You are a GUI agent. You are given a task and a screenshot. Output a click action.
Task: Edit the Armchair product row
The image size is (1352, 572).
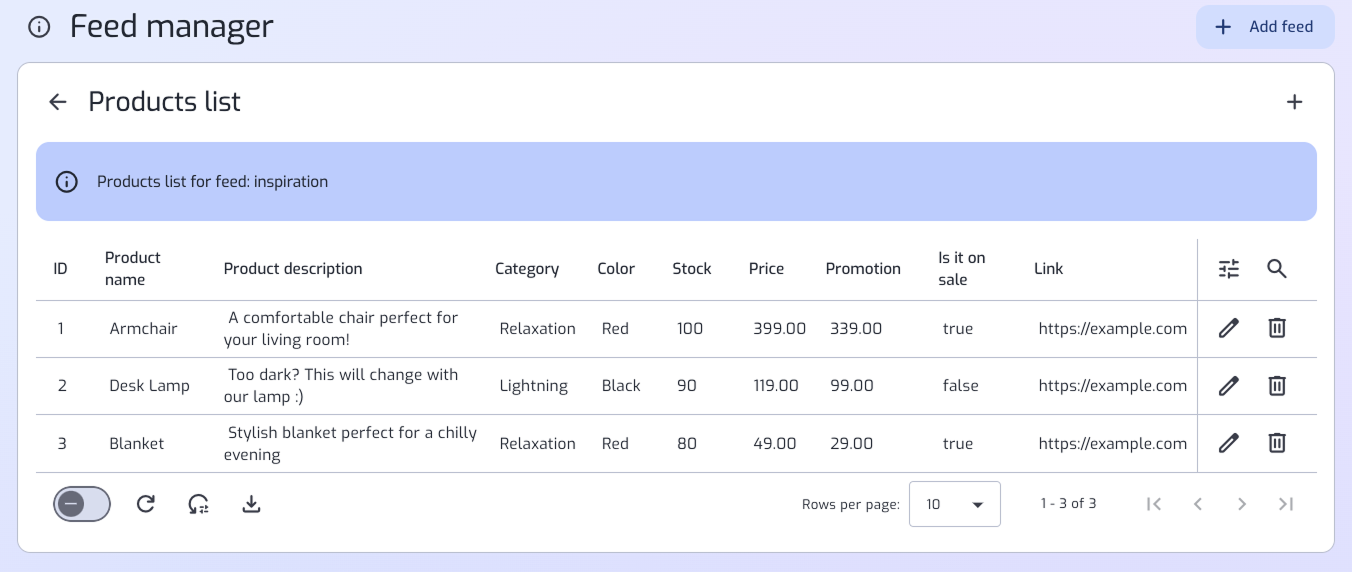coord(1229,328)
